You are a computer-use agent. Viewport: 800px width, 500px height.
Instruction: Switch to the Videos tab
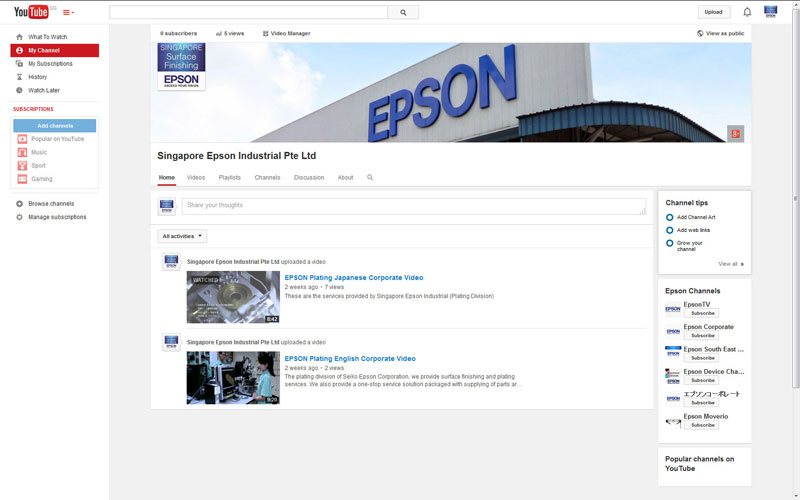(195, 178)
